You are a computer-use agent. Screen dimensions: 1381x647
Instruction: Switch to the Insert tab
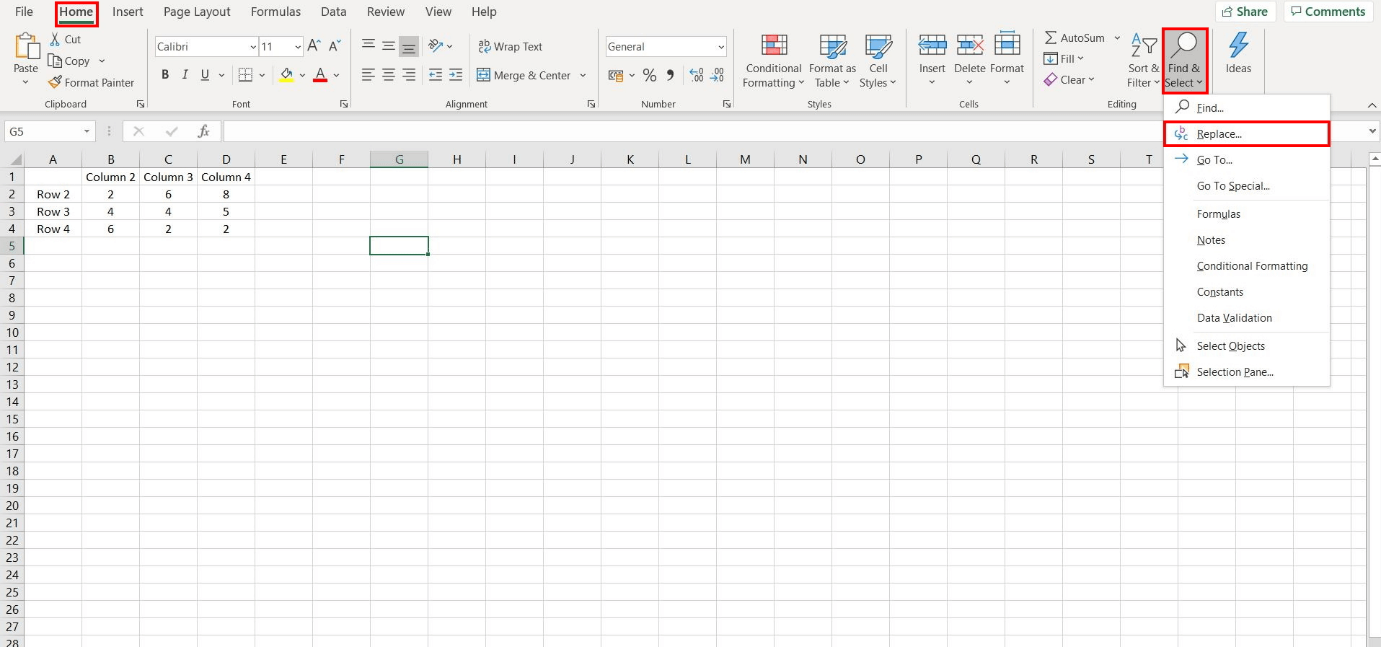[127, 12]
